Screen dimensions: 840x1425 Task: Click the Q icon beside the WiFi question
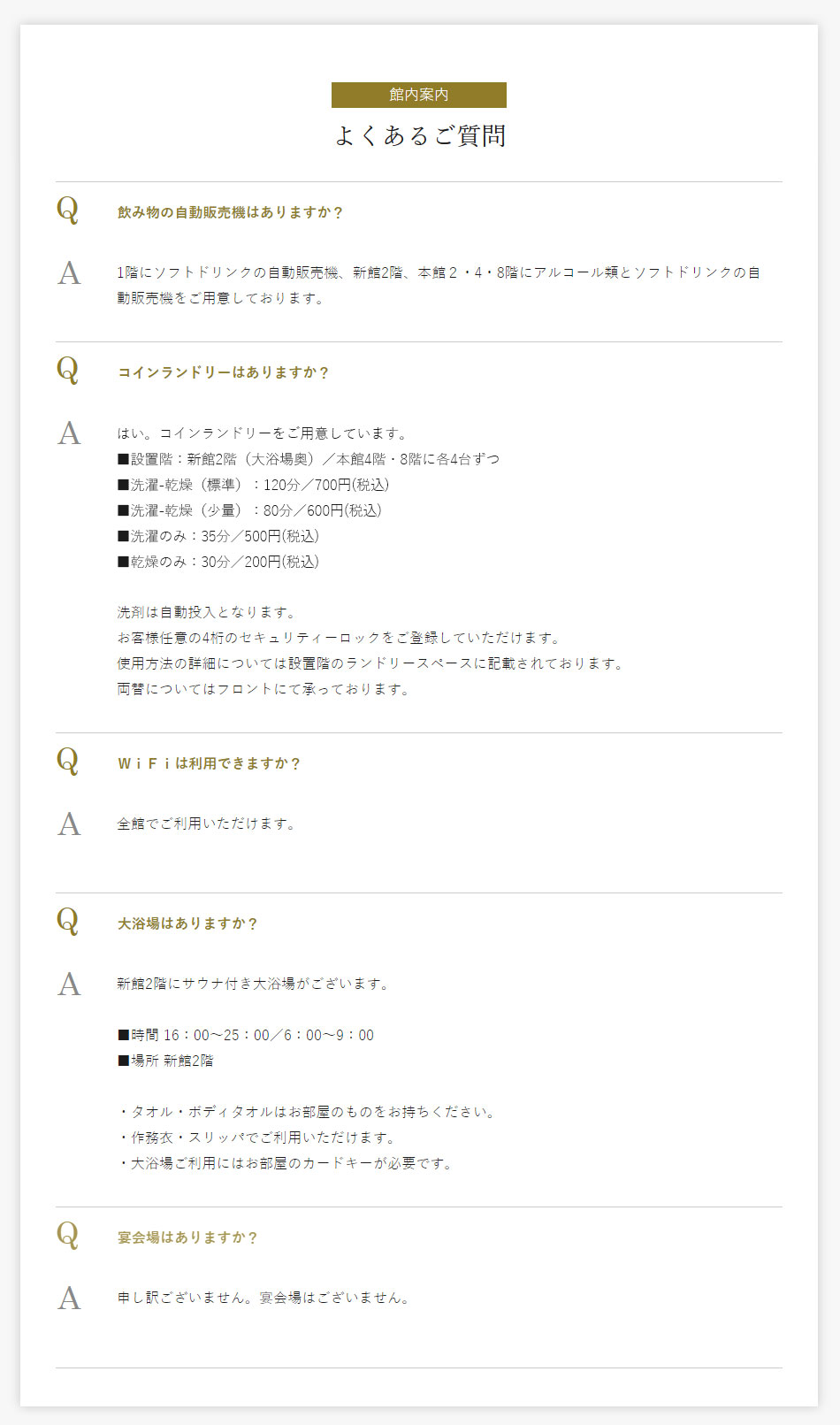[68, 762]
